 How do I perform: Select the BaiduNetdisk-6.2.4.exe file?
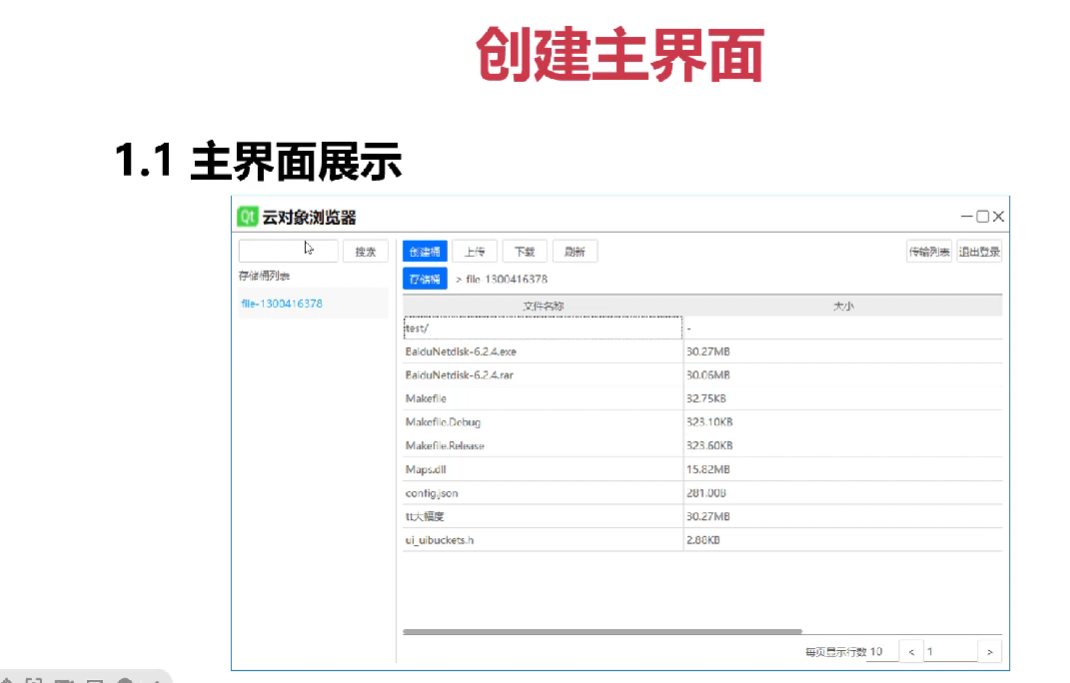point(543,351)
